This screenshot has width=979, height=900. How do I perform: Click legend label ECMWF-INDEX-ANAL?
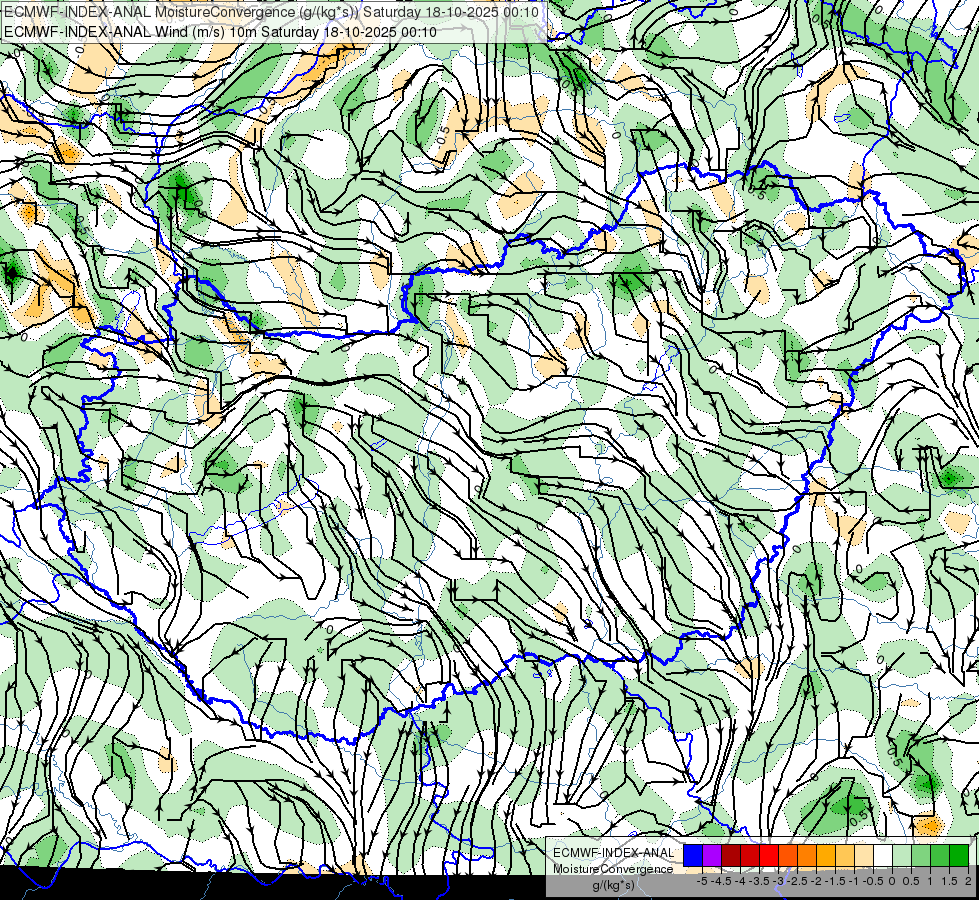click(613, 853)
